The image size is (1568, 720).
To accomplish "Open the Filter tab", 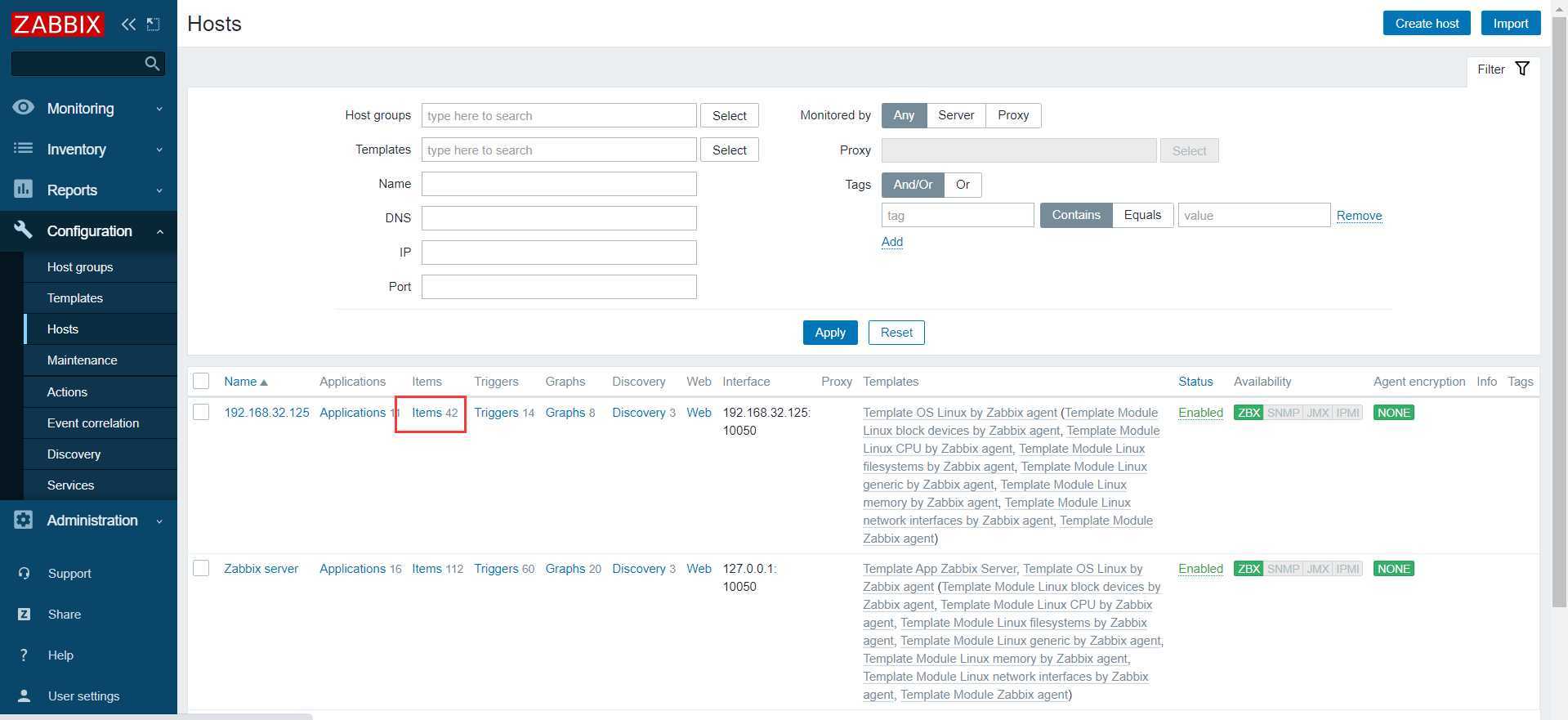I will click(x=1503, y=69).
